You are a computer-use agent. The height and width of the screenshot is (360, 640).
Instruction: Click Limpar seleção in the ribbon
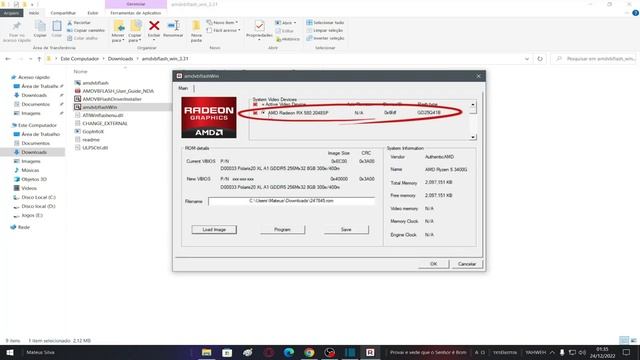[x=324, y=31]
